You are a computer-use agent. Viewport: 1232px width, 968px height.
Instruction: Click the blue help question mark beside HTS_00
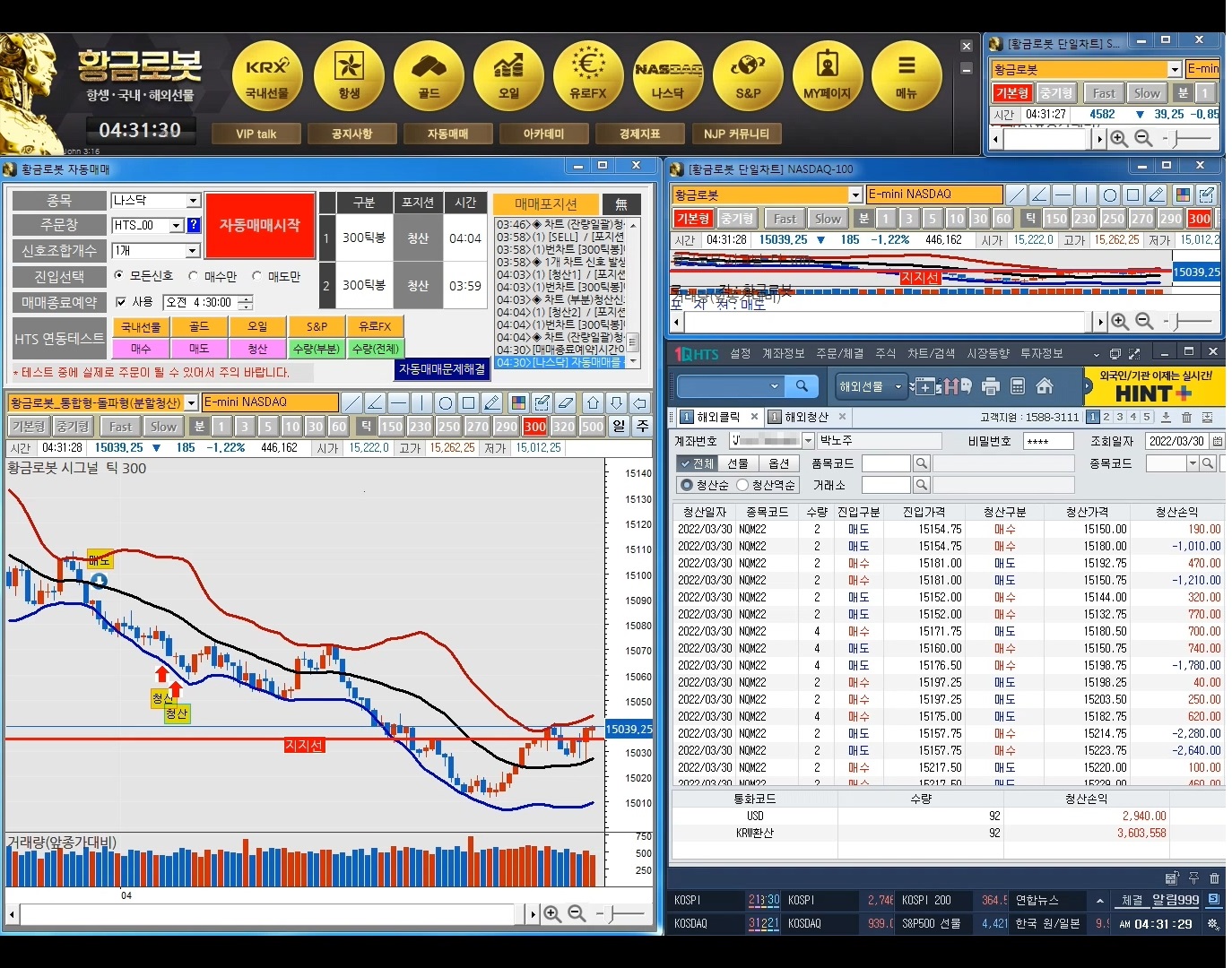pos(193,226)
